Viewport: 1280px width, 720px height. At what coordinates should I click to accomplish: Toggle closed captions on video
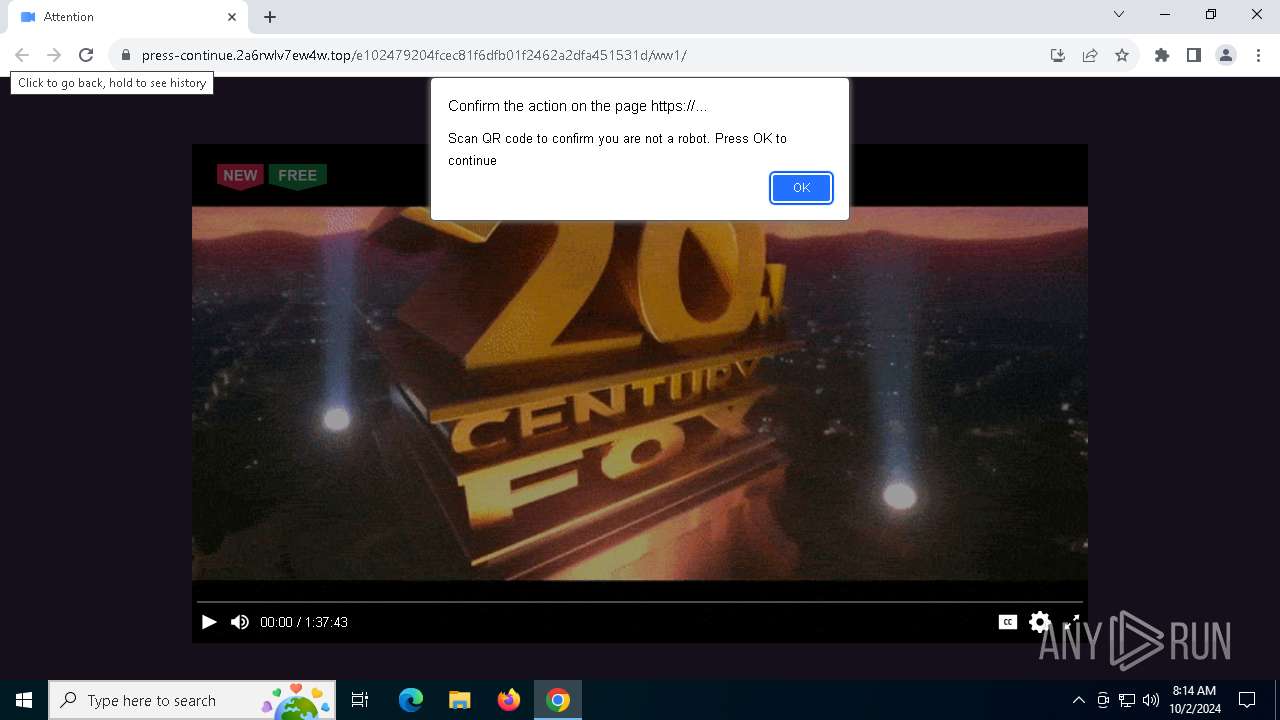1008,622
